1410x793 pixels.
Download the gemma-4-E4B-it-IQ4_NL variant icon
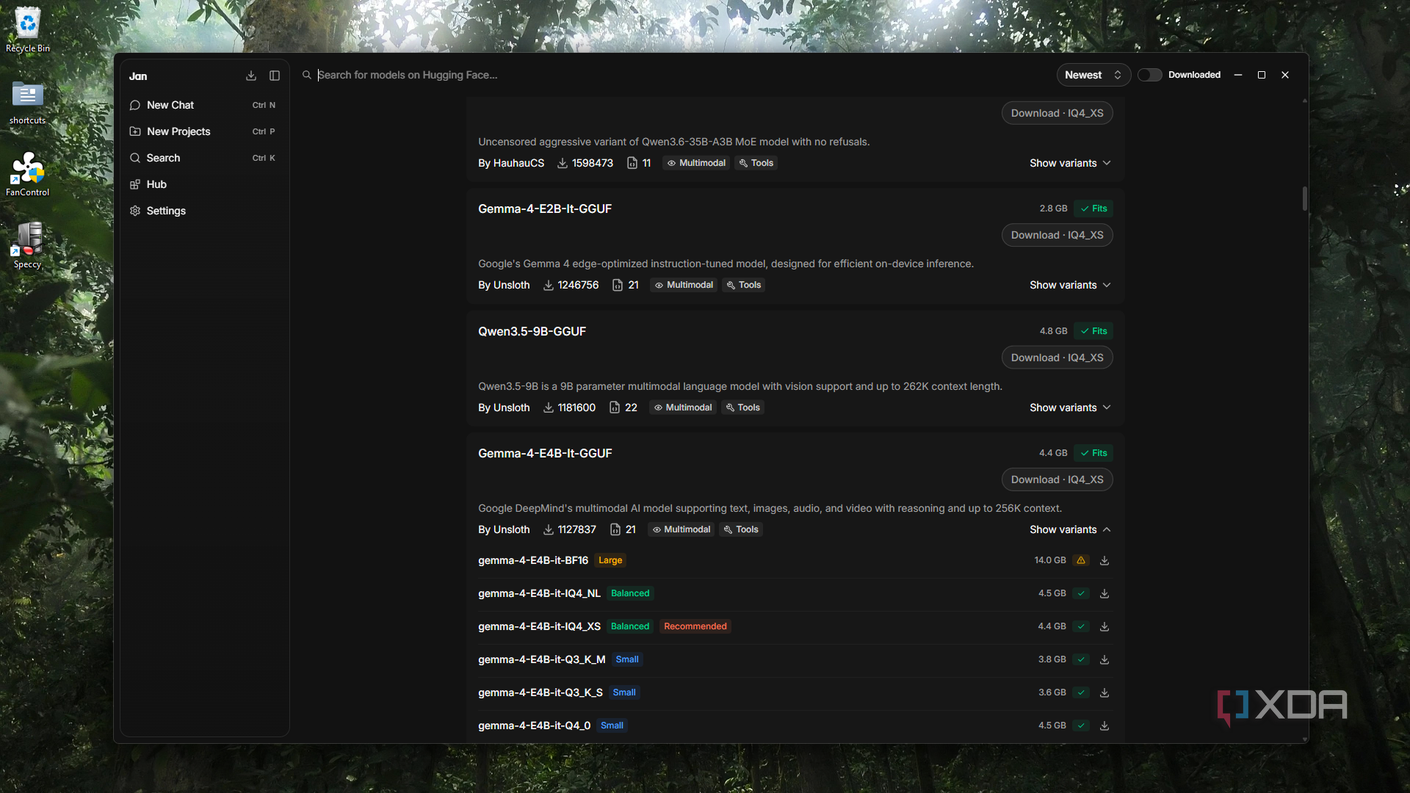coord(1104,594)
